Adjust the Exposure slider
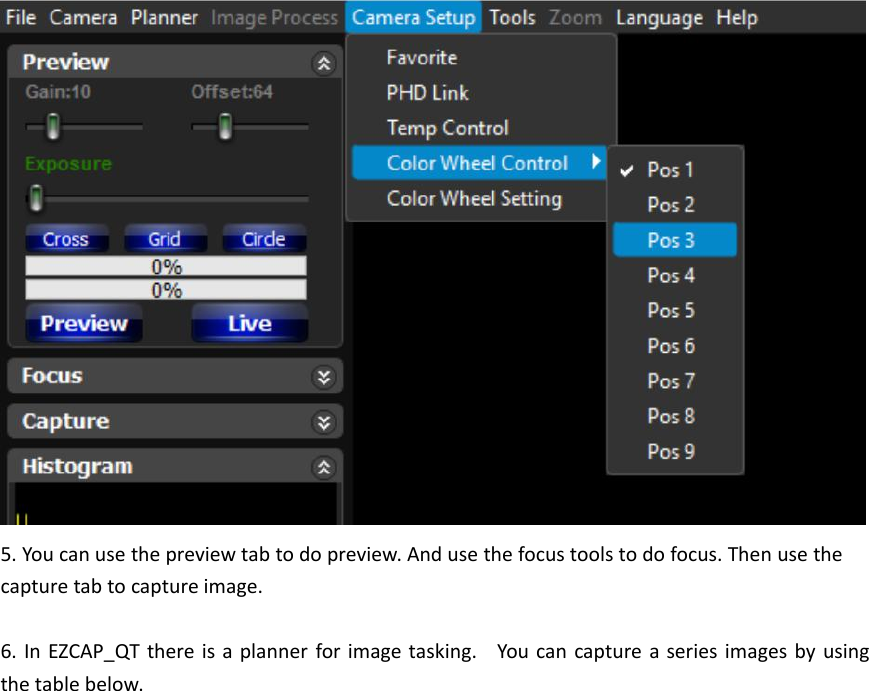This screenshot has height=691, width=869. [x=35, y=200]
